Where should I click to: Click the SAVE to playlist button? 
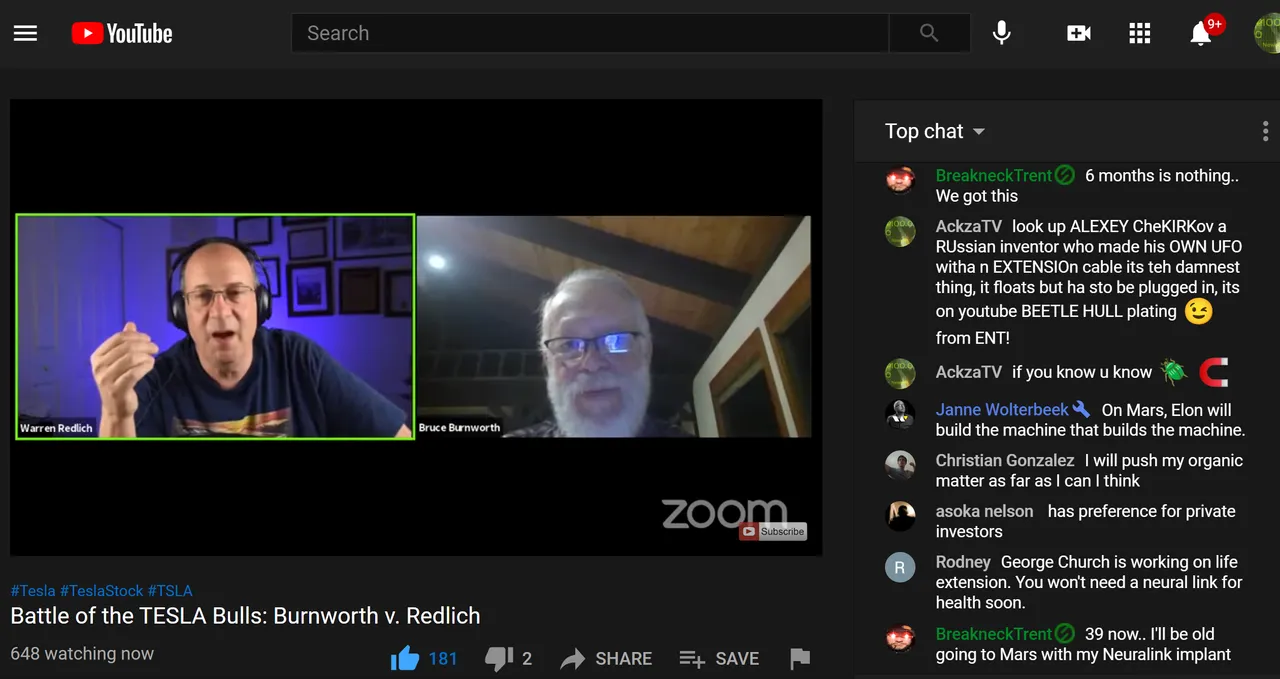click(719, 658)
